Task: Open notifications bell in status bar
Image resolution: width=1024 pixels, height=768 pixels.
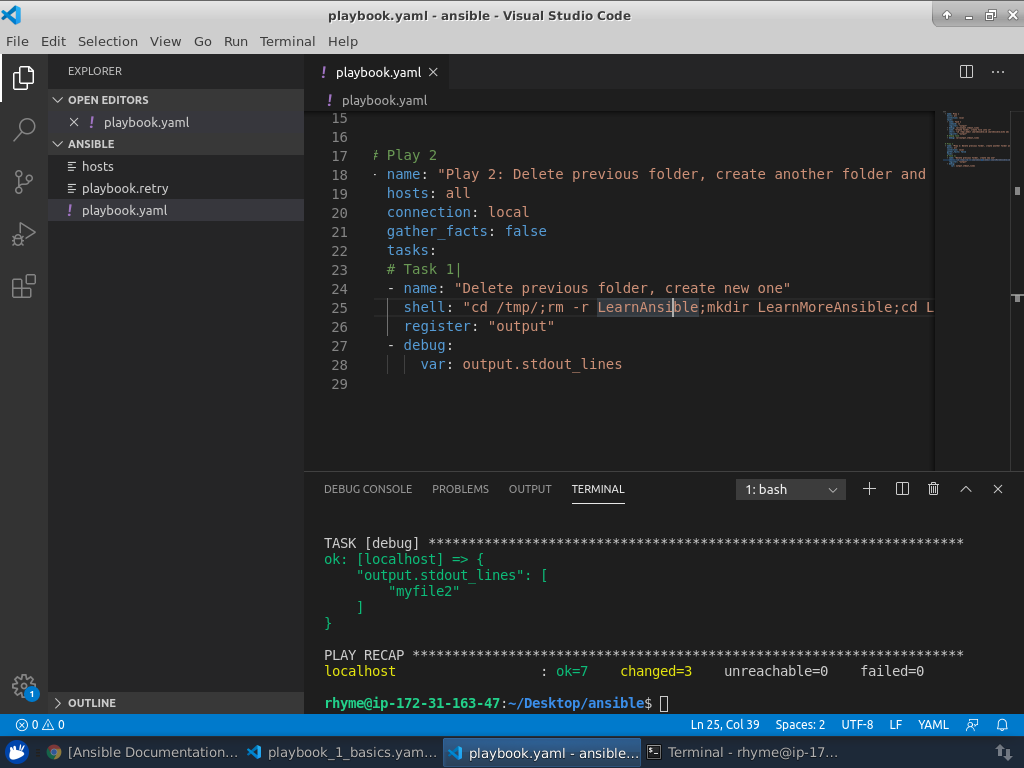Action: [x=1002, y=725]
